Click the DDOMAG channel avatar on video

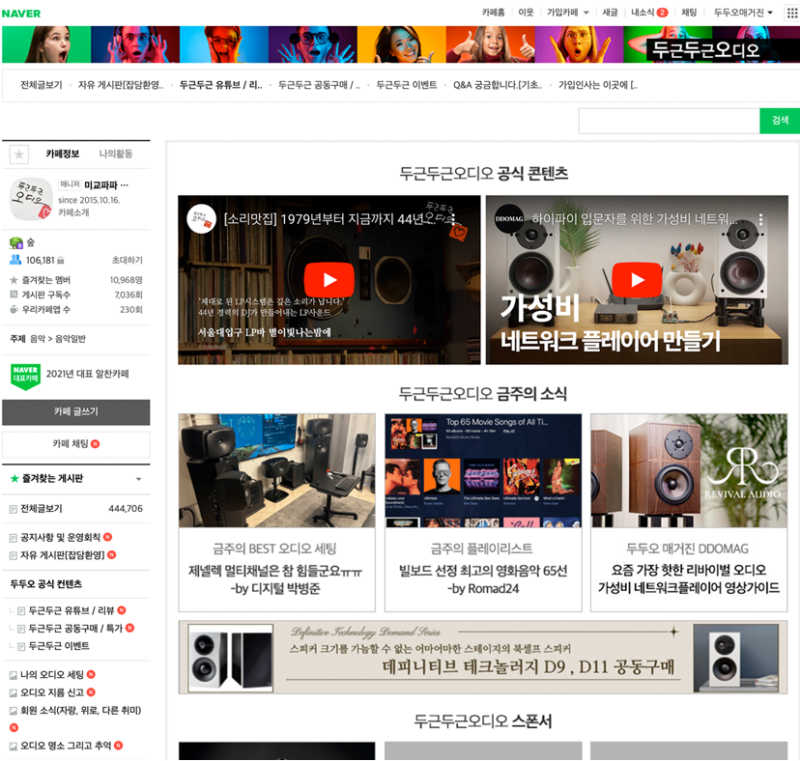pos(509,219)
